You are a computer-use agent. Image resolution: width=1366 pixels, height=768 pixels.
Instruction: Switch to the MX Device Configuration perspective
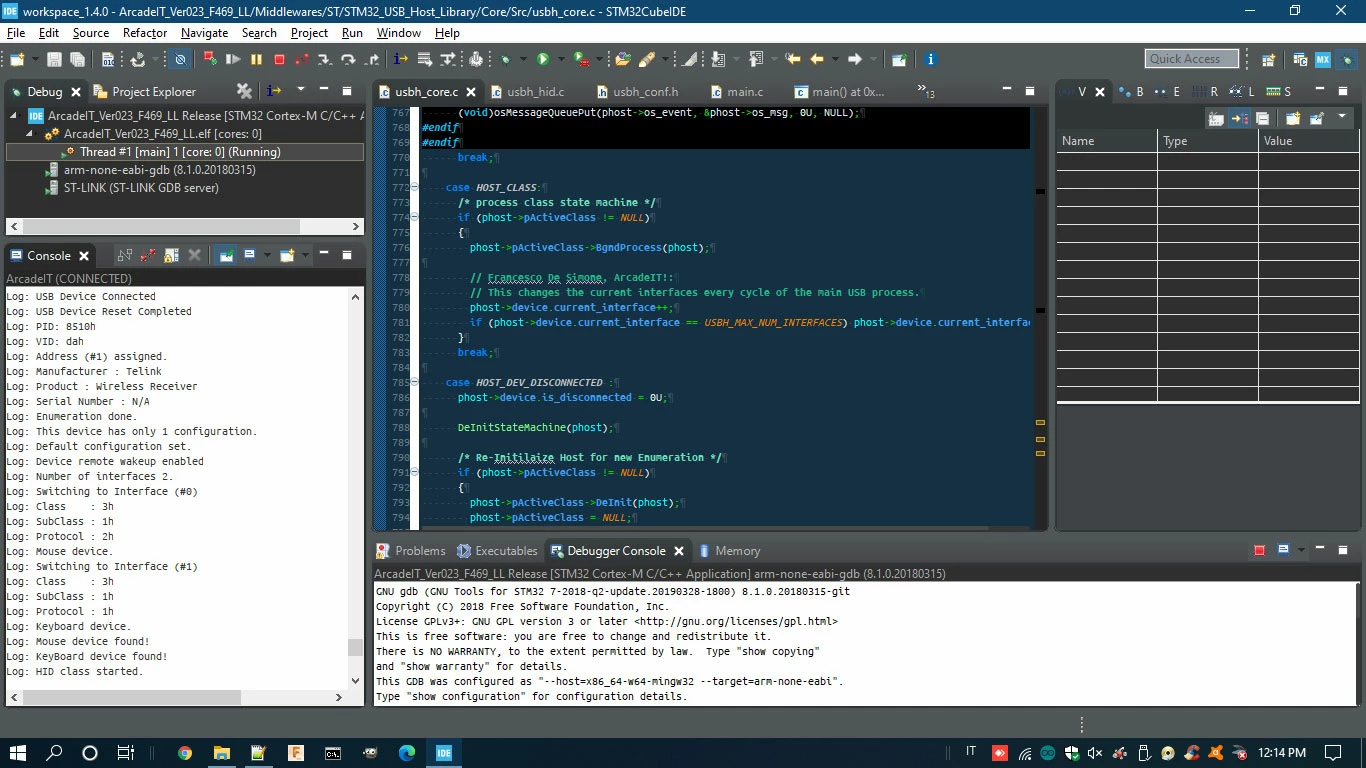1323,60
